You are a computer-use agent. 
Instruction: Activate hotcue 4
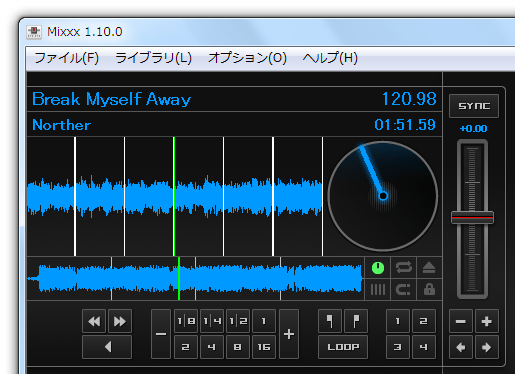click(x=424, y=347)
